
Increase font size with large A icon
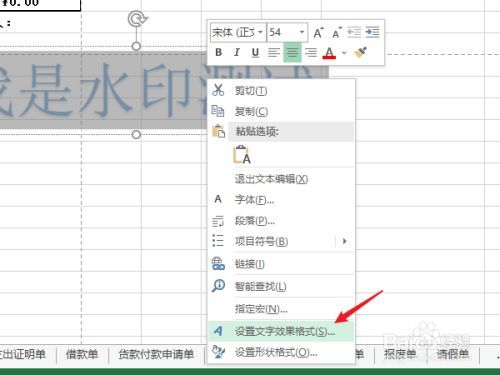click(318, 32)
